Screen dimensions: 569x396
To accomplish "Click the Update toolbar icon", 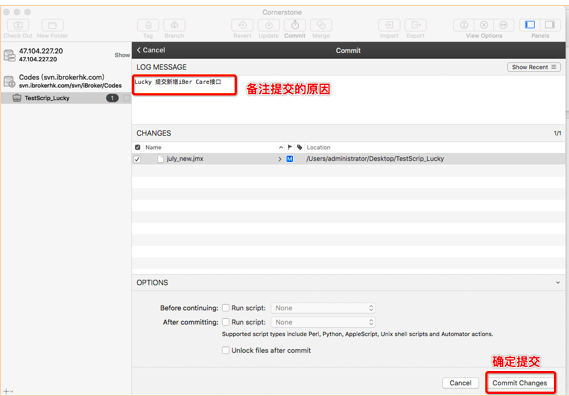I will [269, 25].
